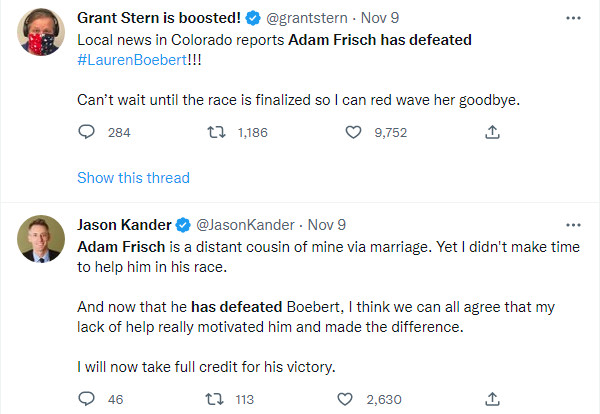Share Jason Kander's tweet
Screen dimensions: 600x414
(492, 399)
